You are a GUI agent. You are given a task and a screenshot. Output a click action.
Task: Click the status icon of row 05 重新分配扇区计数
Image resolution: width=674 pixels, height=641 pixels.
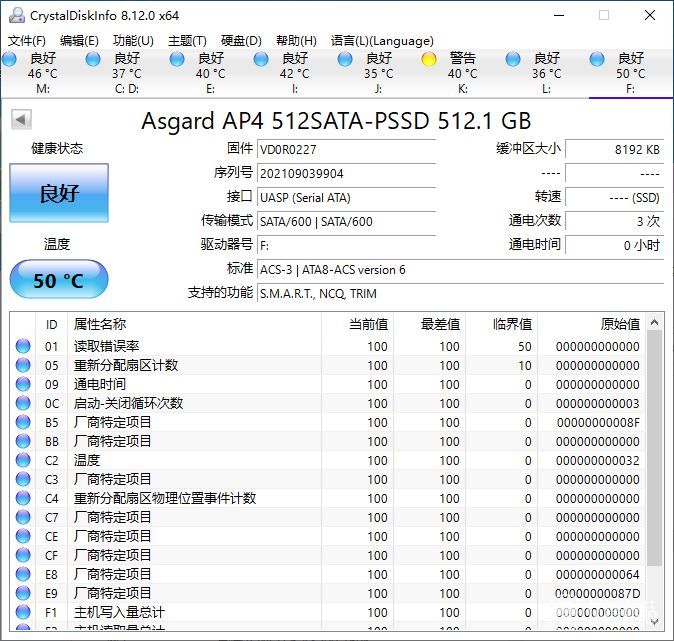(x=23, y=365)
